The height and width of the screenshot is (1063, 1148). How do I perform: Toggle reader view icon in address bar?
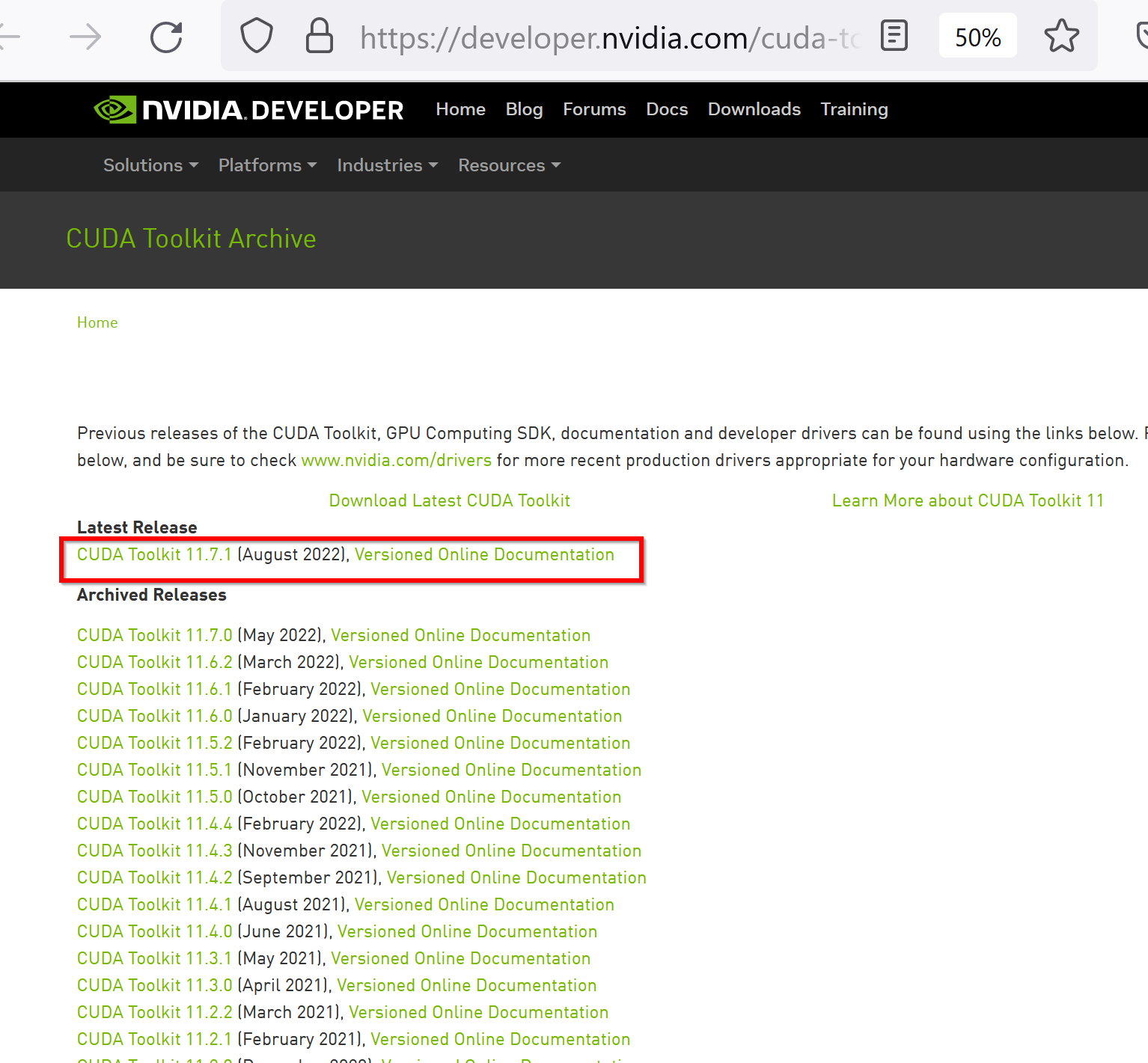[x=894, y=35]
